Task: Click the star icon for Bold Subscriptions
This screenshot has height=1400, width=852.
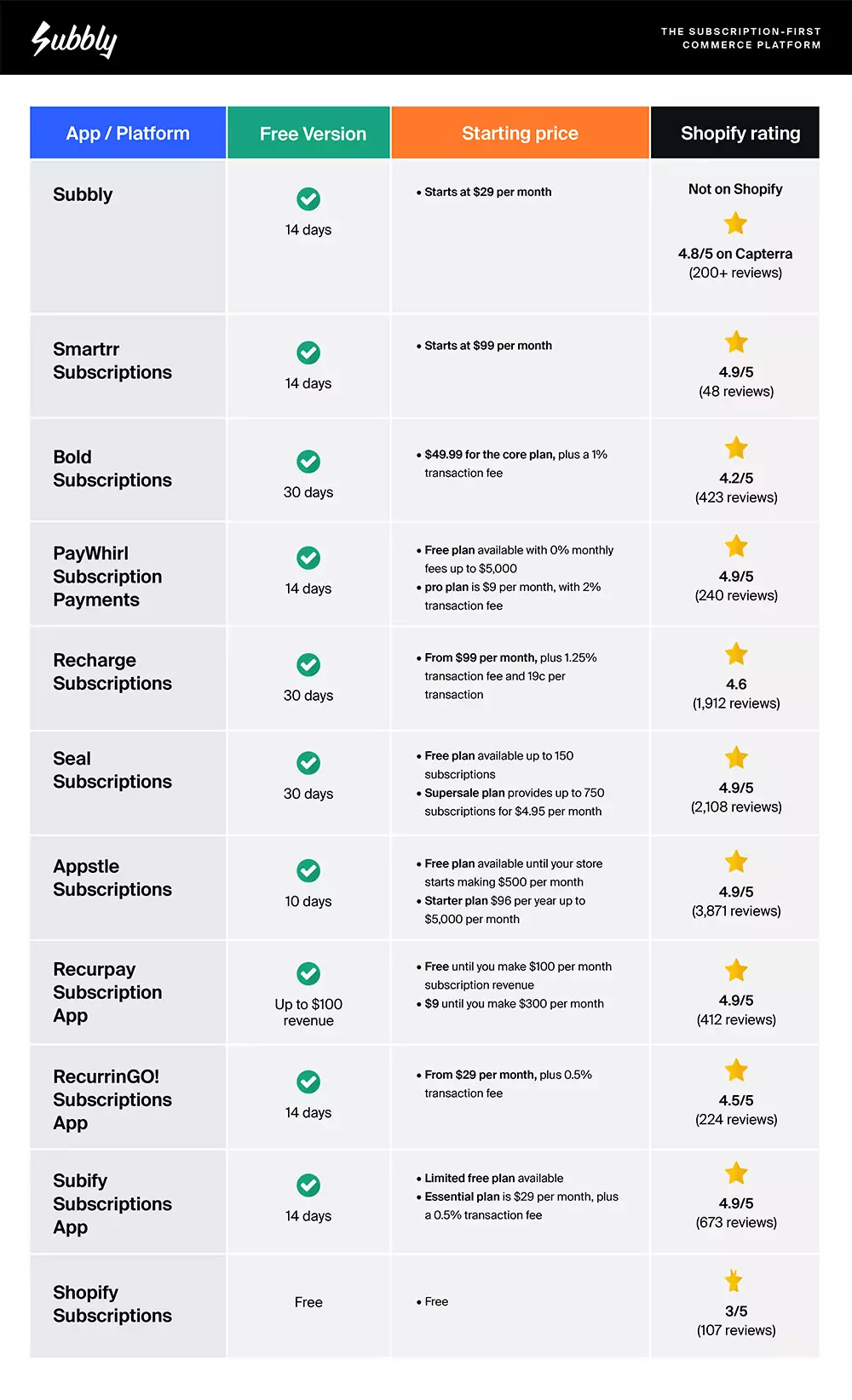Action: (x=736, y=448)
